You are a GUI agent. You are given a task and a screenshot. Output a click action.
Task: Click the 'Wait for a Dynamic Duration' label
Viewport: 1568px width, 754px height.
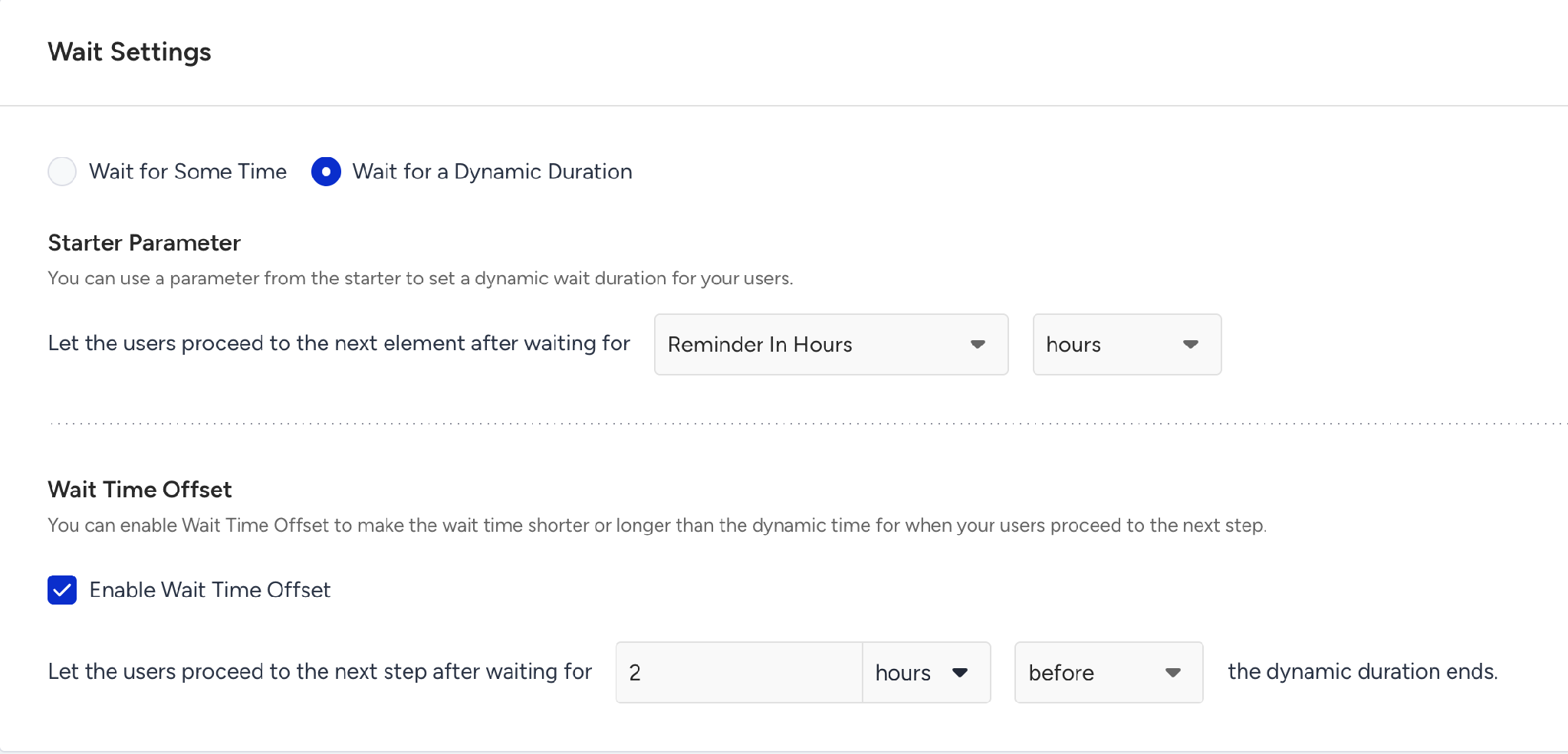[492, 172]
